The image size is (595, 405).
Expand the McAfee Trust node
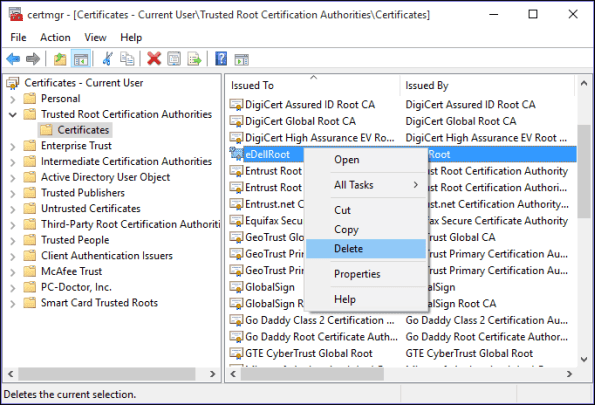[x=13, y=272]
